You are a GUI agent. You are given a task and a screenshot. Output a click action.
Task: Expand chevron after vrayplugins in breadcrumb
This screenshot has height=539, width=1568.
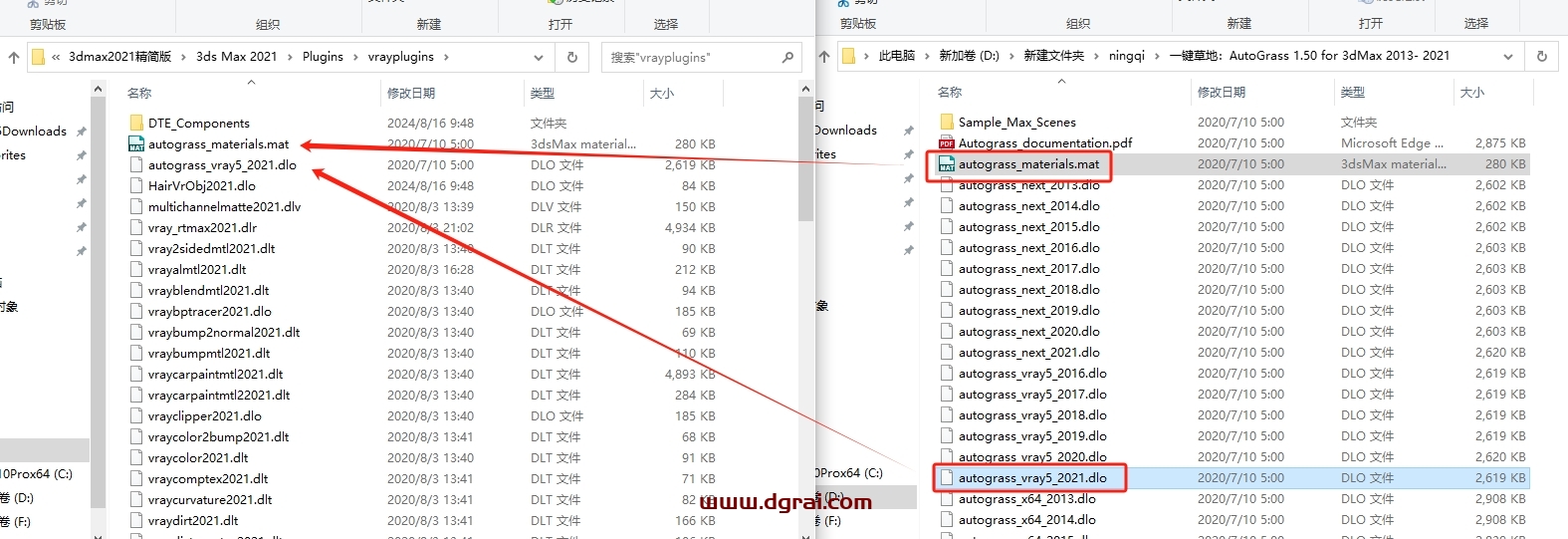click(446, 57)
